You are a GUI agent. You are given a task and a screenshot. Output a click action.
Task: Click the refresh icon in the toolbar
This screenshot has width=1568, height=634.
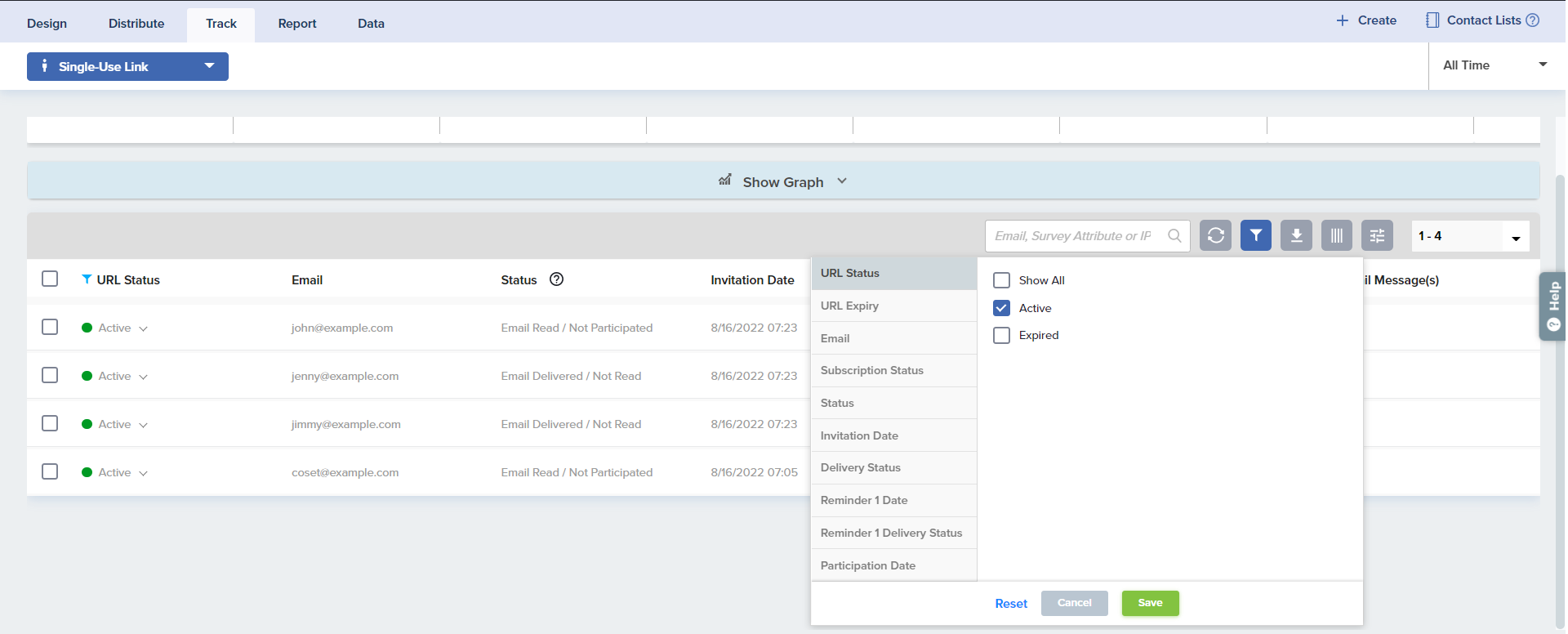tap(1215, 236)
